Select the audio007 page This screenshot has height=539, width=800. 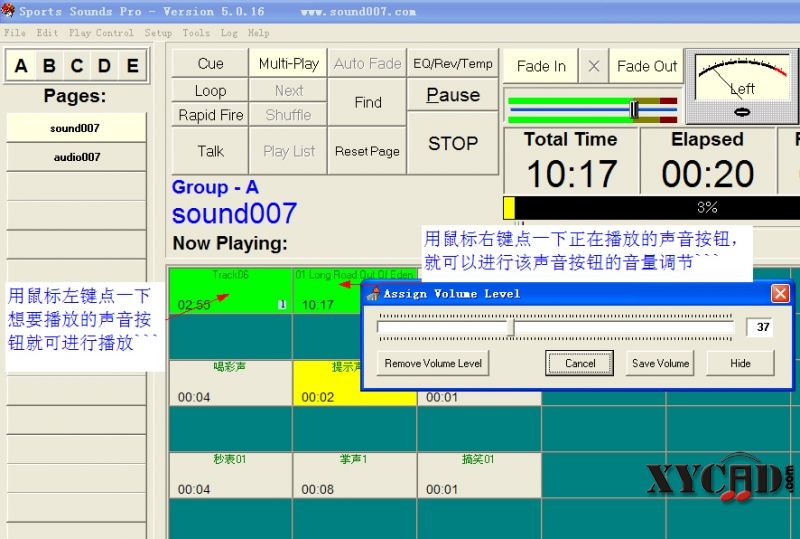click(x=76, y=157)
